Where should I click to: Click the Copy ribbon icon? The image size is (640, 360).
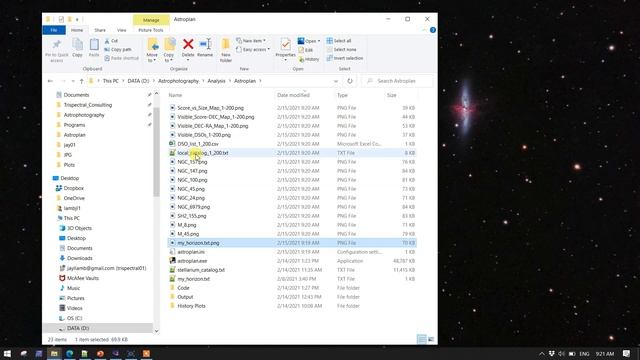77,44
